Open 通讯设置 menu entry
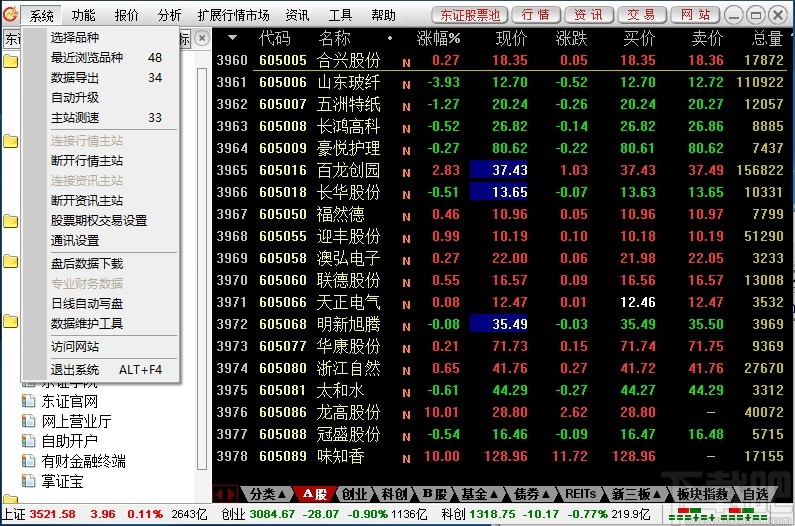The height and width of the screenshot is (526, 795). click(100, 240)
